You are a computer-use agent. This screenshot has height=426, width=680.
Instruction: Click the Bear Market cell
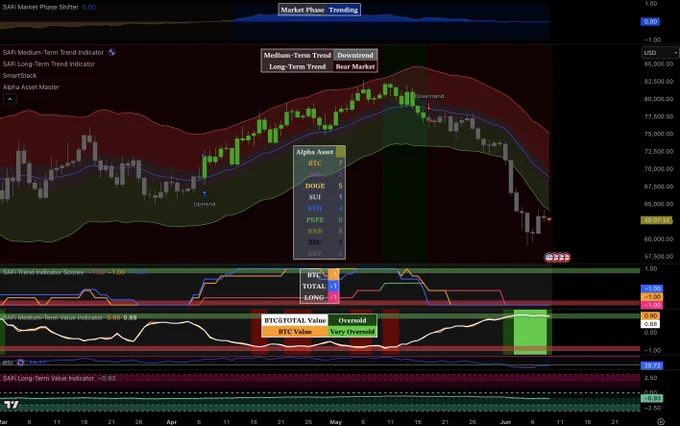pos(355,66)
